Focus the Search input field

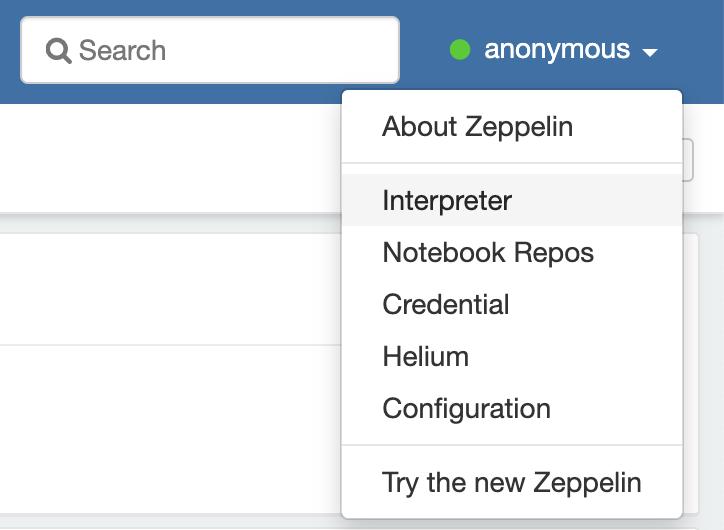[210, 50]
